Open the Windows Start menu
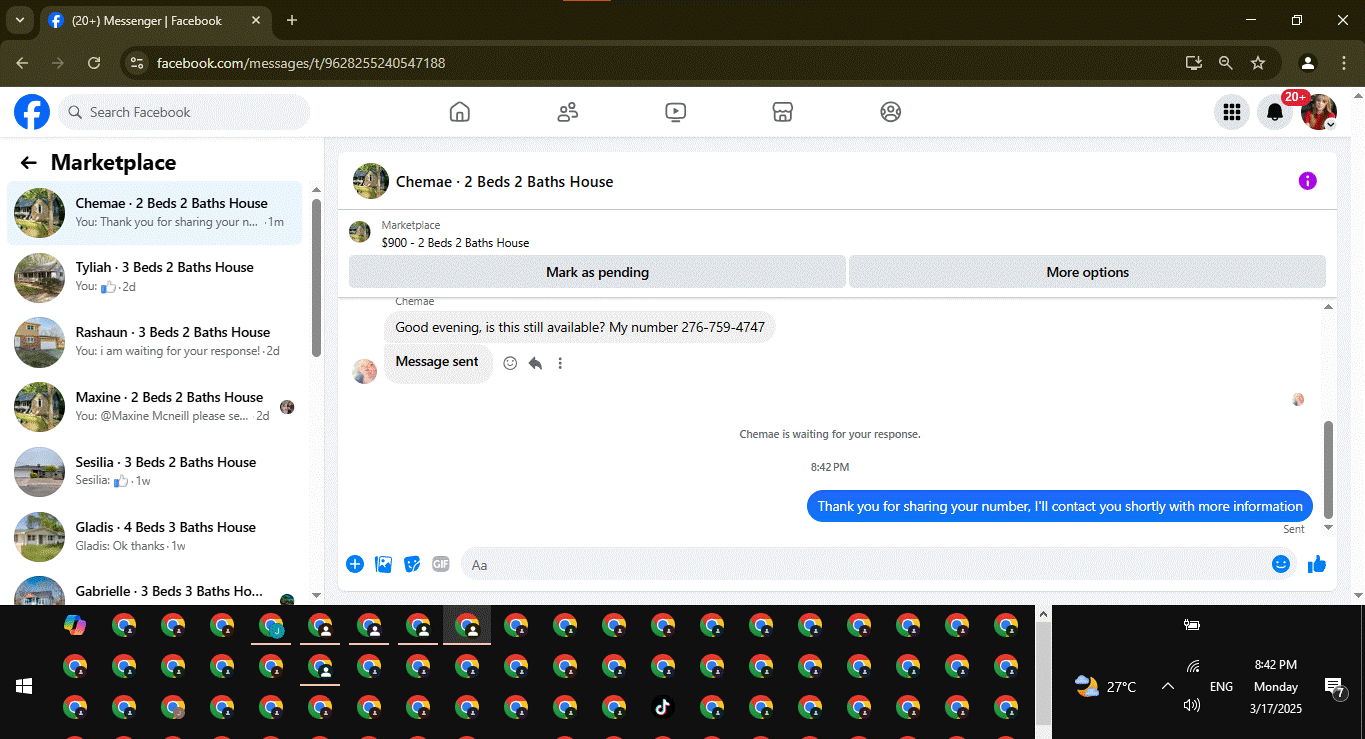The image size is (1365, 739). click(24, 686)
